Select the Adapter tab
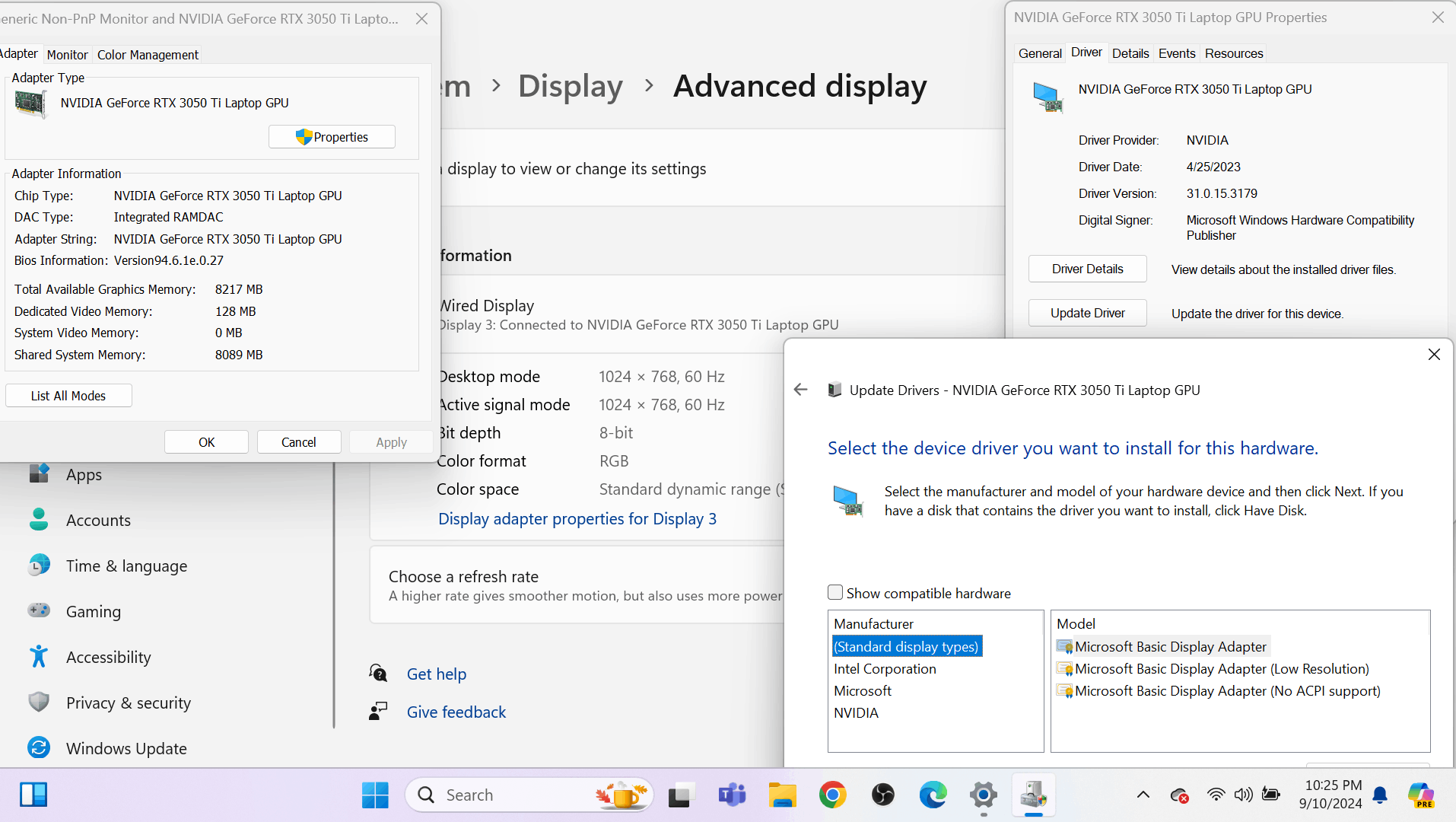The height and width of the screenshot is (822, 1456). coord(18,53)
